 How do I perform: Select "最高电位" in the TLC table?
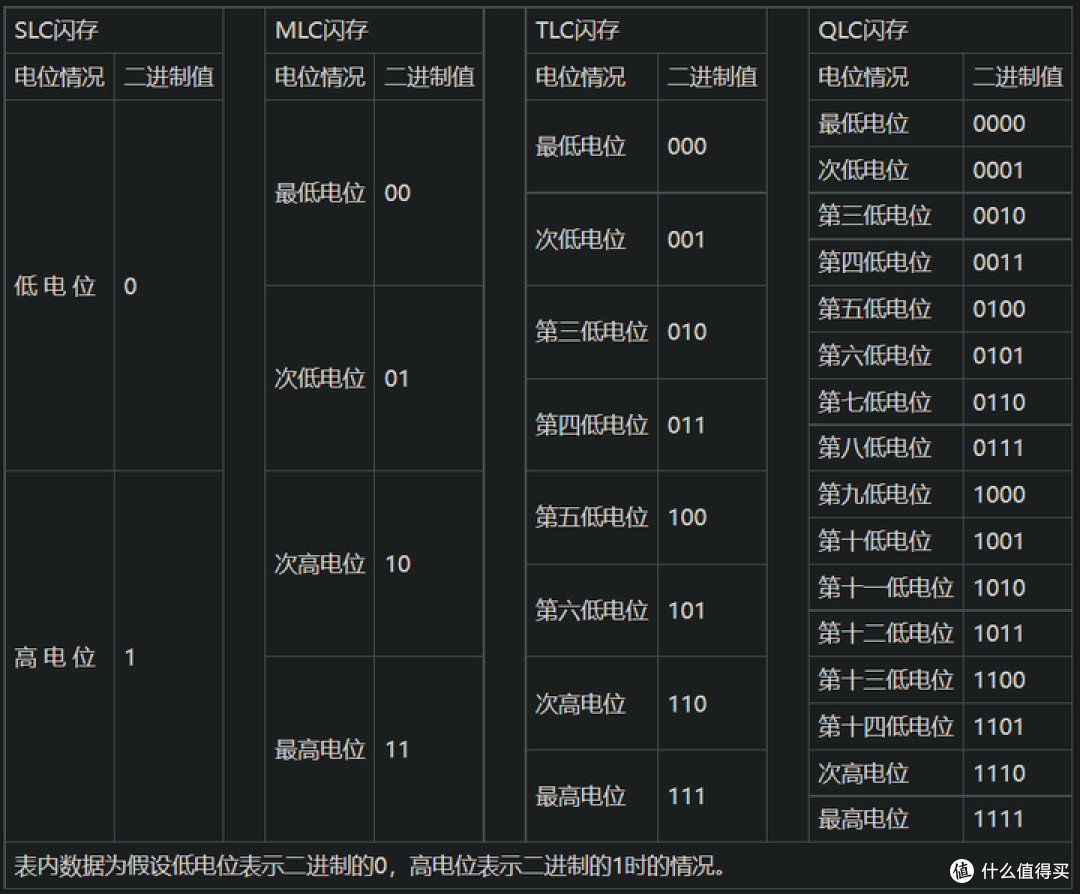(581, 796)
